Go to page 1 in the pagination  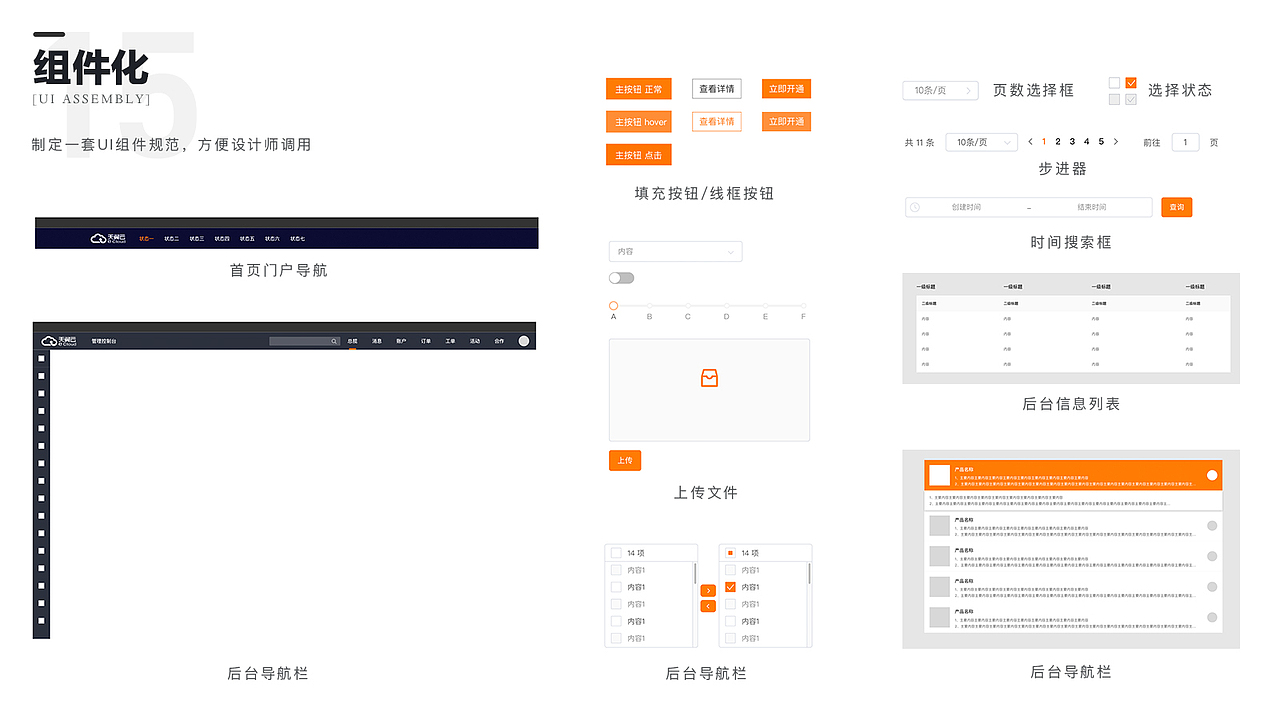coord(1044,142)
